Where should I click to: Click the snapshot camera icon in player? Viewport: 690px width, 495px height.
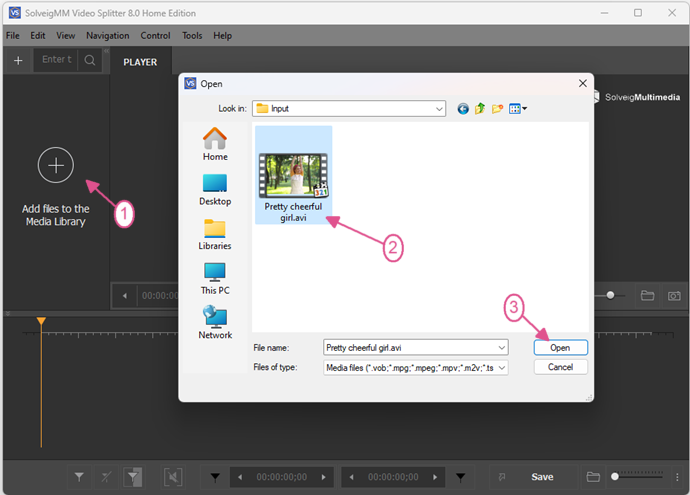[x=674, y=296]
